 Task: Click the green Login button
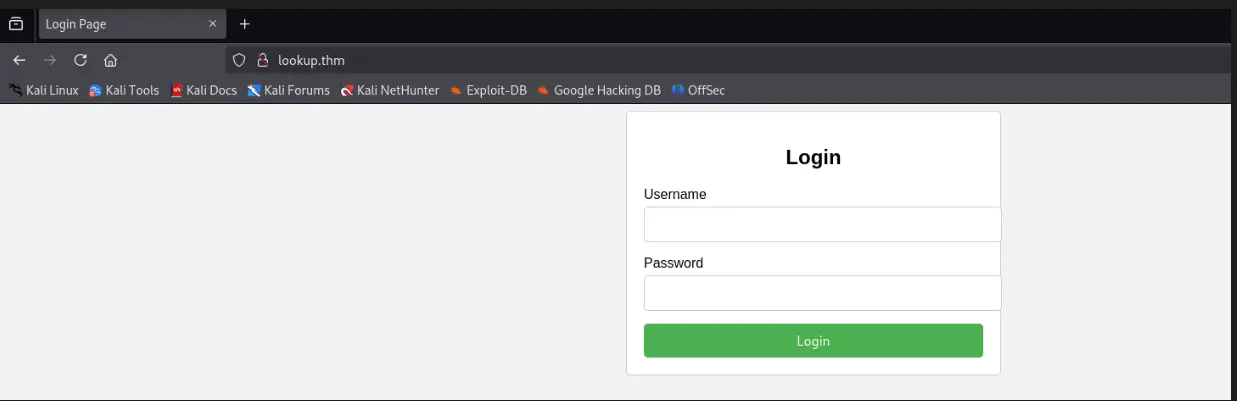click(813, 341)
